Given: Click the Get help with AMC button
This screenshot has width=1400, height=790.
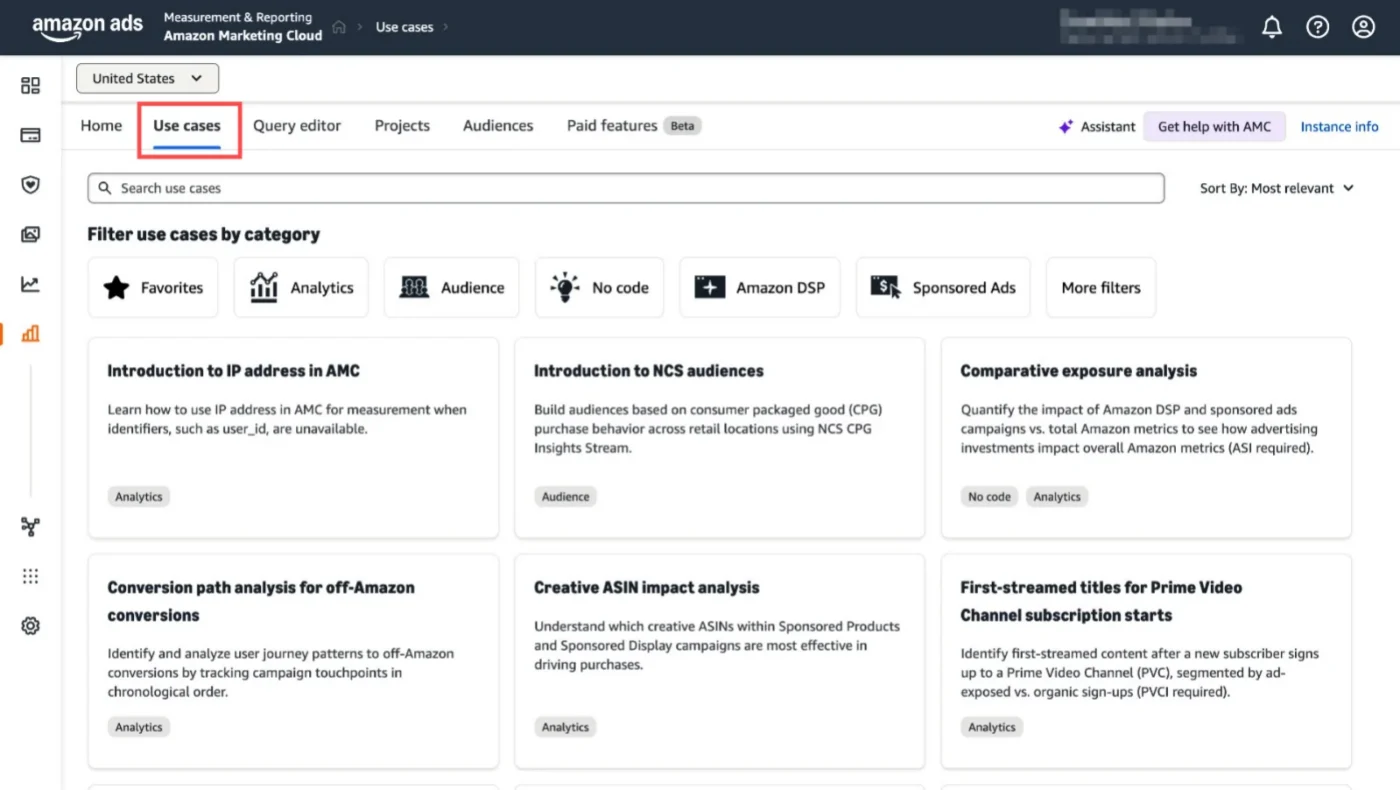Looking at the screenshot, I should (1214, 126).
